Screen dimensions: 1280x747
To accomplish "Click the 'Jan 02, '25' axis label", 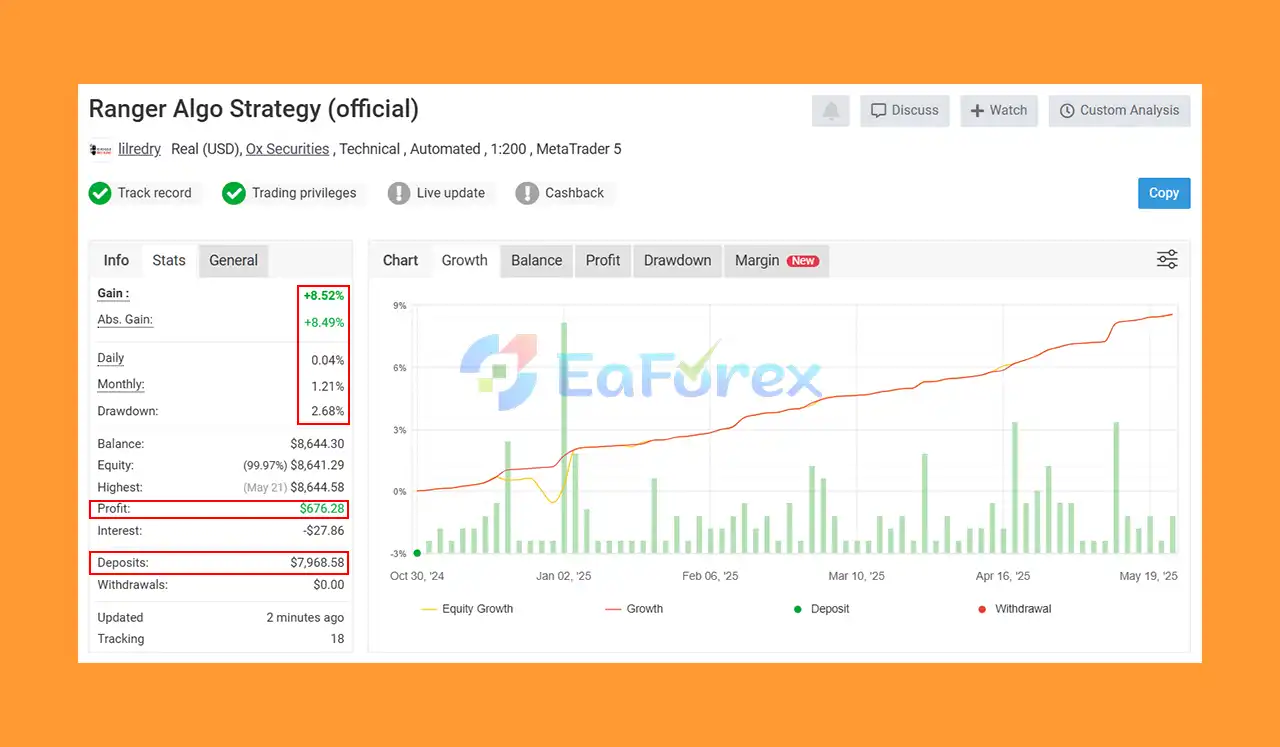I will (564, 576).
